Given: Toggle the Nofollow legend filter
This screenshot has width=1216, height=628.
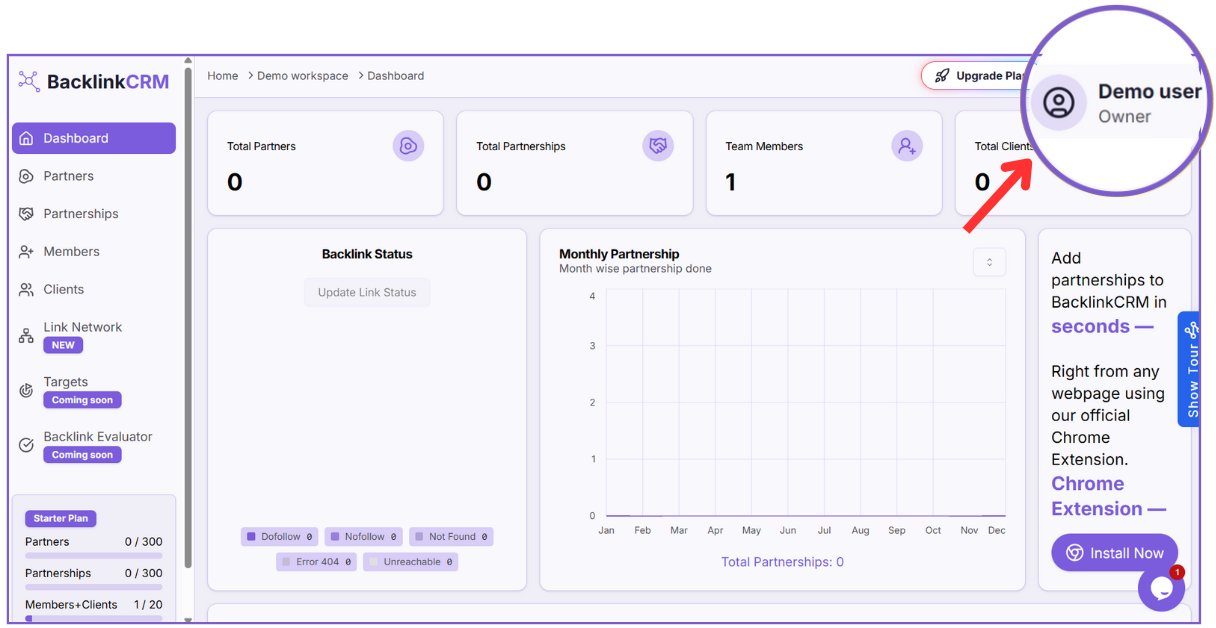Looking at the screenshot, I should pos(364,537).
